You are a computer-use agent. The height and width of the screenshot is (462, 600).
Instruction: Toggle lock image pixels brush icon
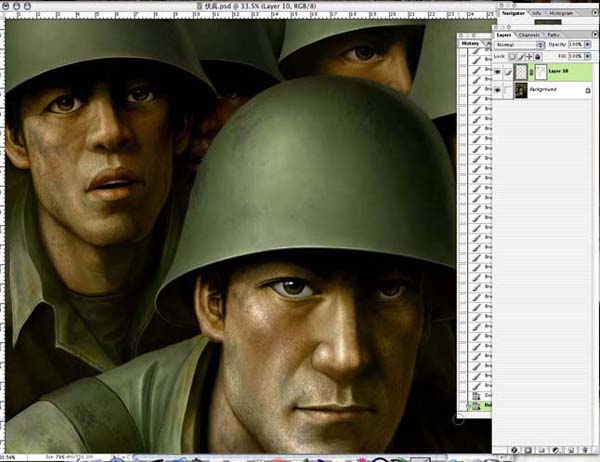[x=521, y=57]
